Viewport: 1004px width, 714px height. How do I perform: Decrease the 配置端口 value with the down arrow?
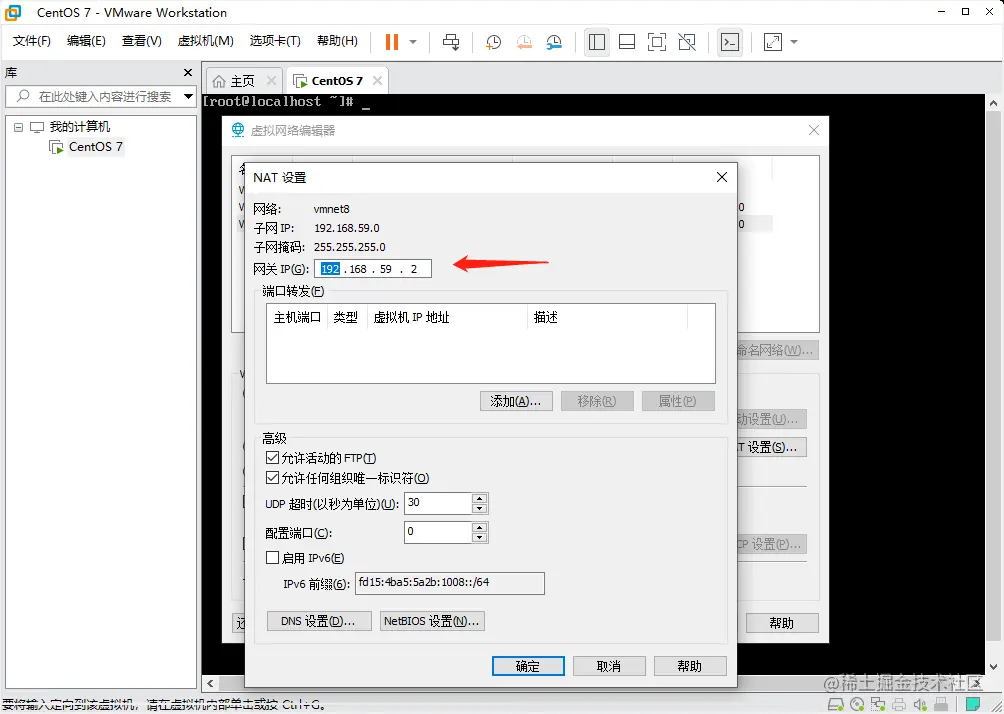pyautogui.click(x=480, y=537)
